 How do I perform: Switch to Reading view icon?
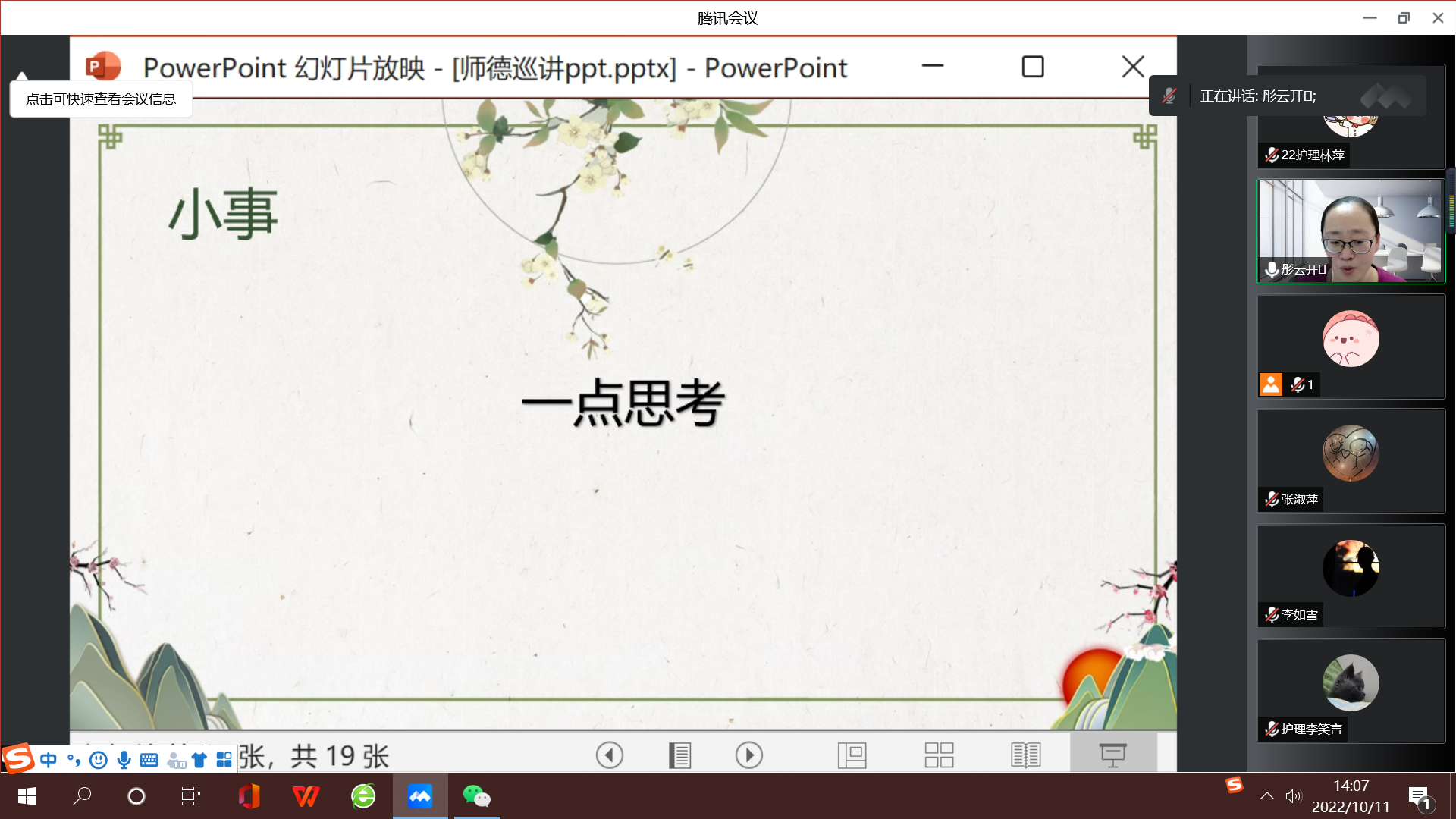1025,755
